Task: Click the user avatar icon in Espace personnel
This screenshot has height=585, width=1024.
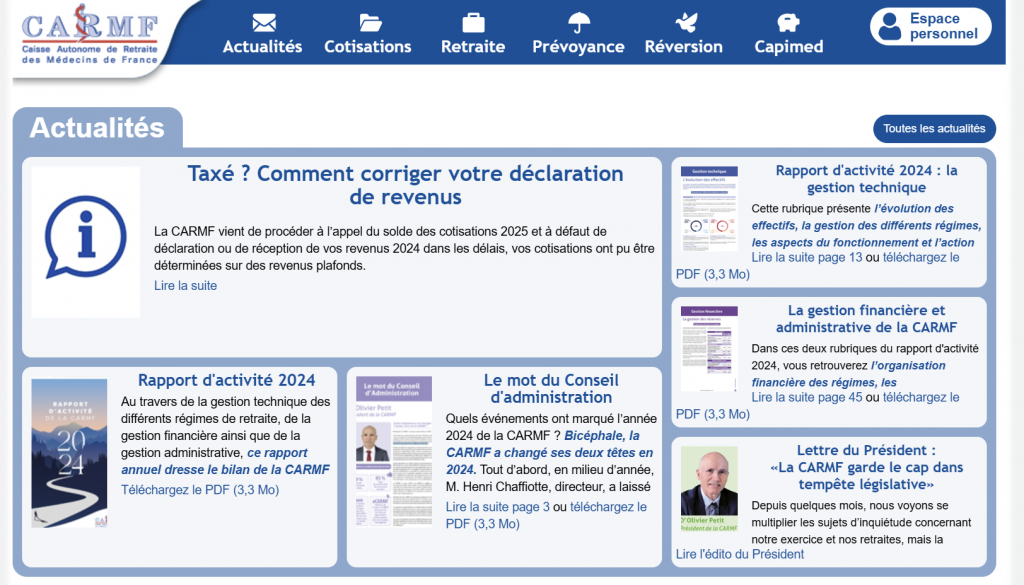Action: 889,27
